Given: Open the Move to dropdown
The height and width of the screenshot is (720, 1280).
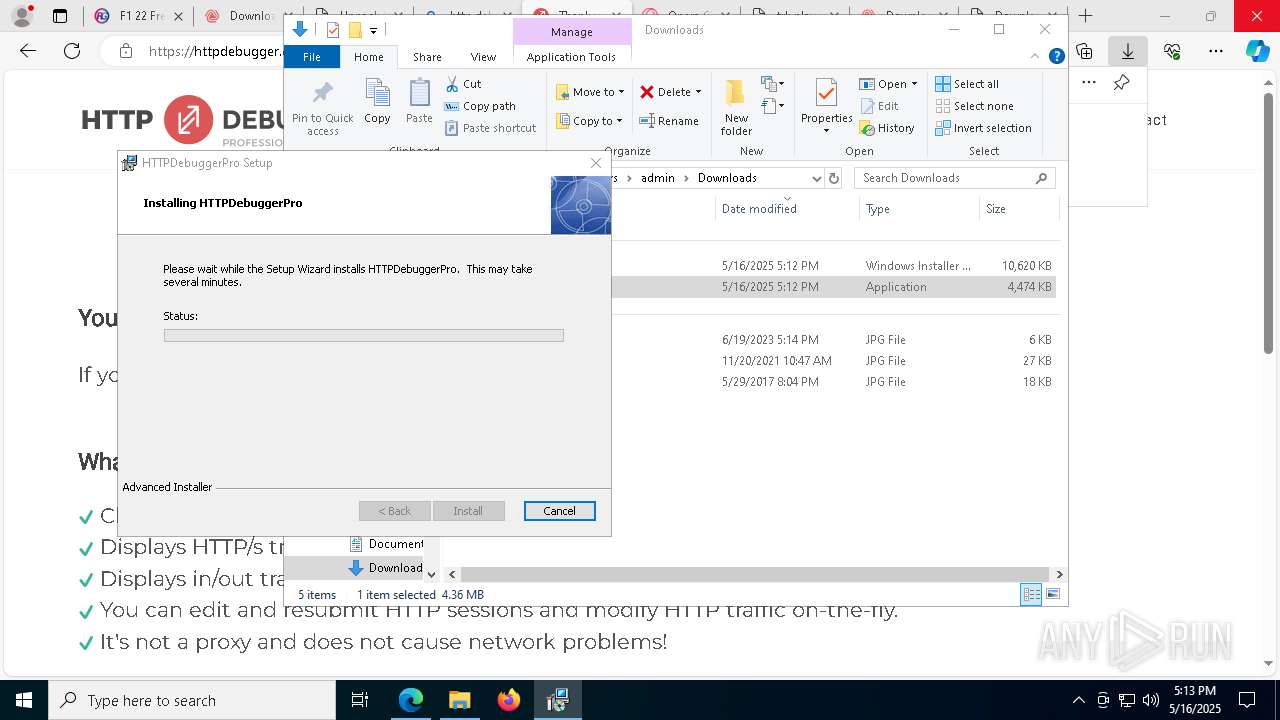Looking at the screenshot, I should click(x=590, y=92).
